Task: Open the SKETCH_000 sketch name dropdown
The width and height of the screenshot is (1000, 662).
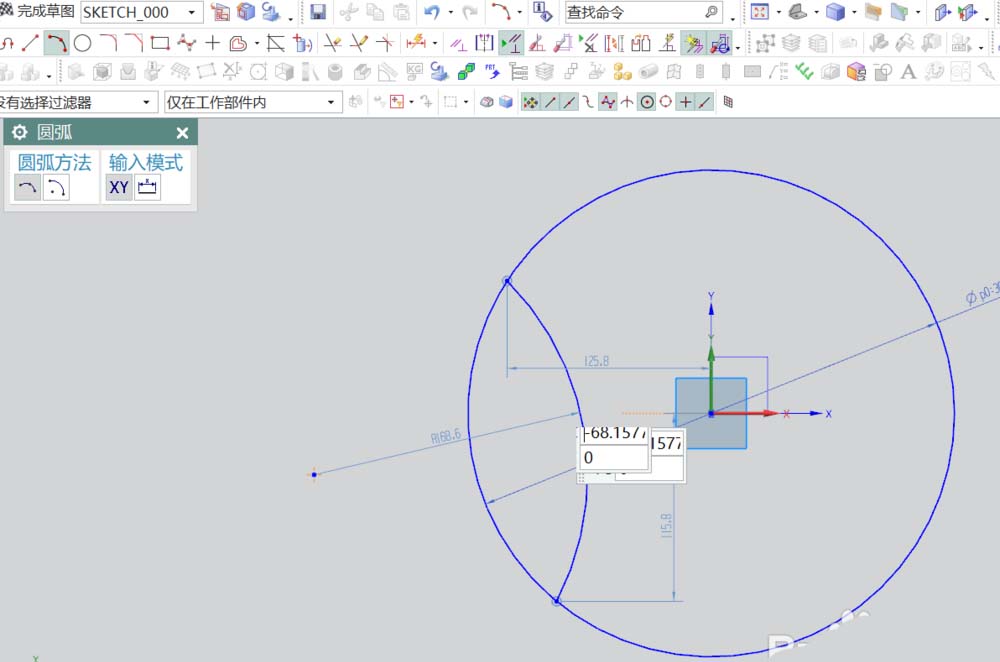Action: click(x=192, y=12)
